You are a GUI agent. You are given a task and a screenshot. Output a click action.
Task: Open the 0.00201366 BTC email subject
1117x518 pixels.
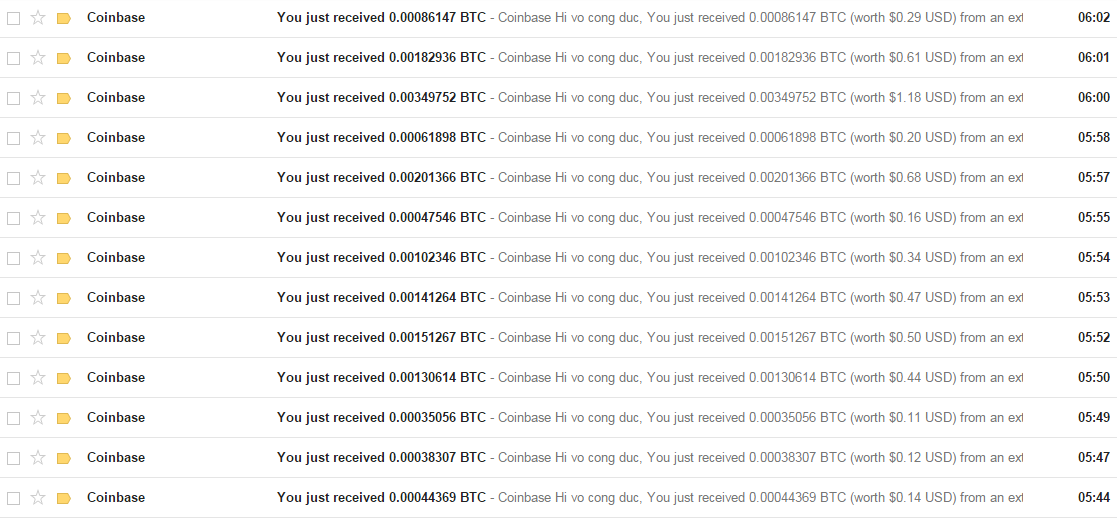pos(381,177)
